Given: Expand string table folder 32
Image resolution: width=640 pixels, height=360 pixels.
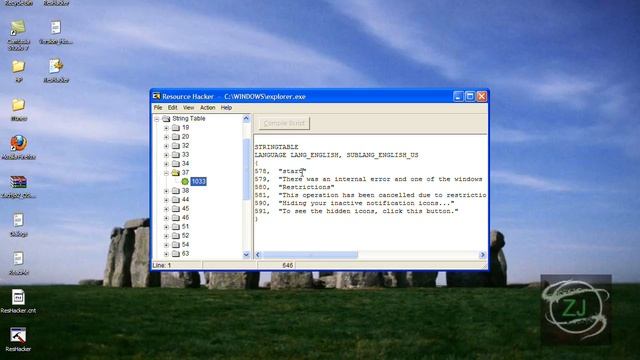Looking at the screenshot, I should pyautogui.click(x=166, y=146).
